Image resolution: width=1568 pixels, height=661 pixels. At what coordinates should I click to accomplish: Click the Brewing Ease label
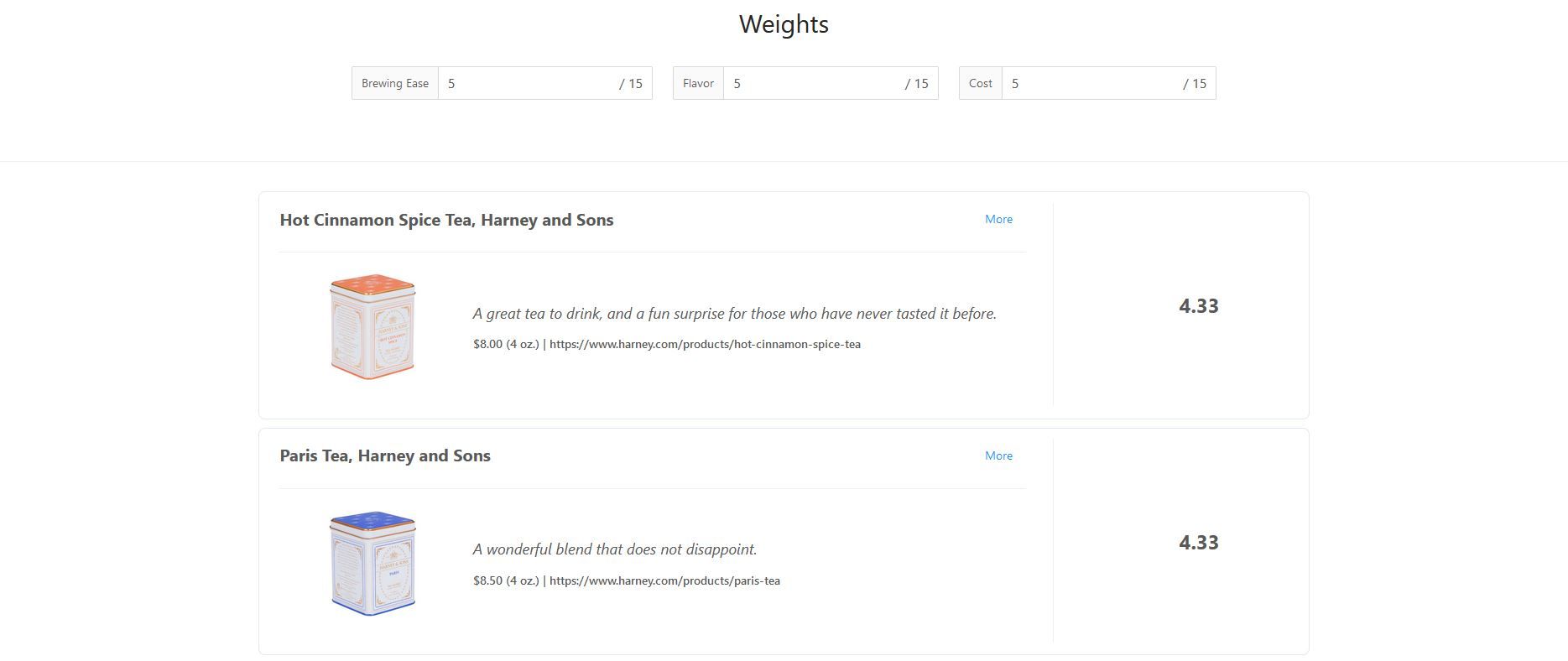(395, 83)
